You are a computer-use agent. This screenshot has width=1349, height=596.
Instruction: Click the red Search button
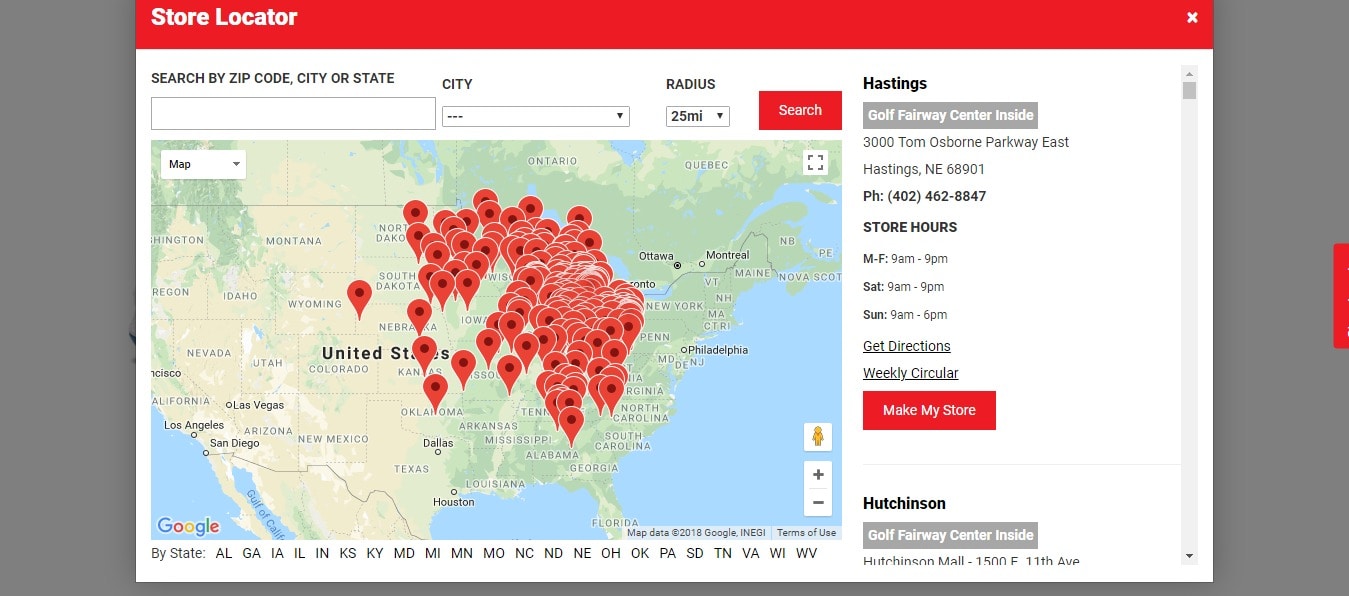800,110
